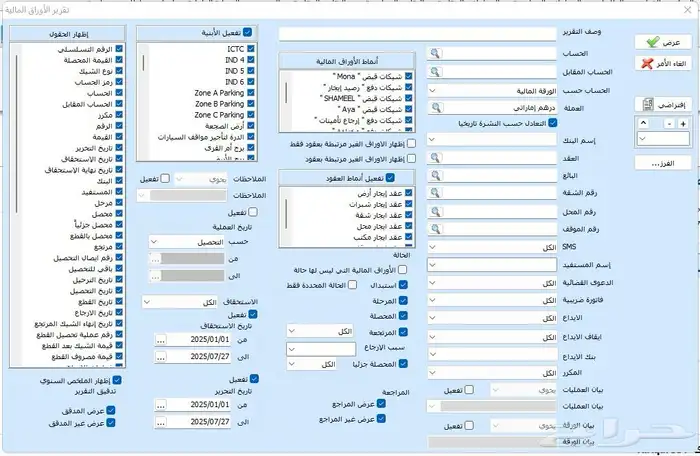Click in the وصف التقرير text field
This screenshot has height=456, width=700.
coord(417,33)
